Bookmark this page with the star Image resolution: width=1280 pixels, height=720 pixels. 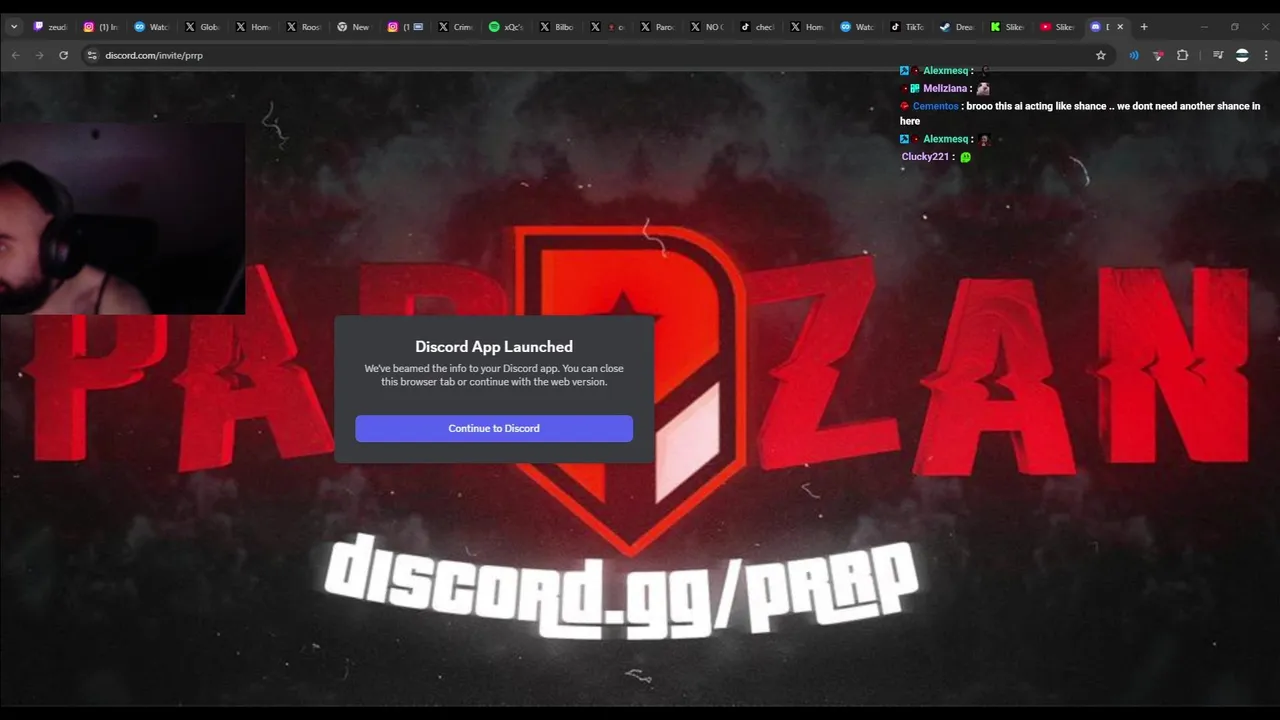pos(1101,55)
